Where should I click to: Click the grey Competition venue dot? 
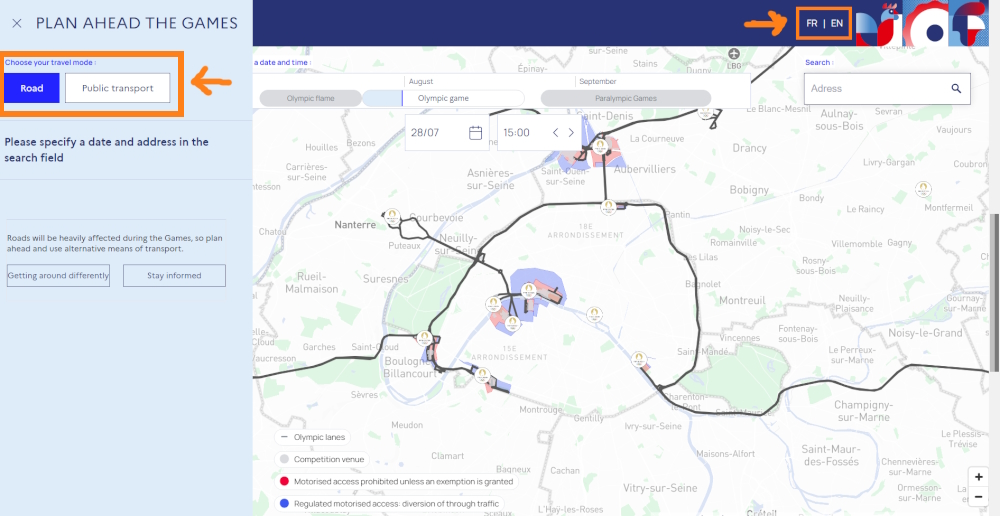[284, 459]
